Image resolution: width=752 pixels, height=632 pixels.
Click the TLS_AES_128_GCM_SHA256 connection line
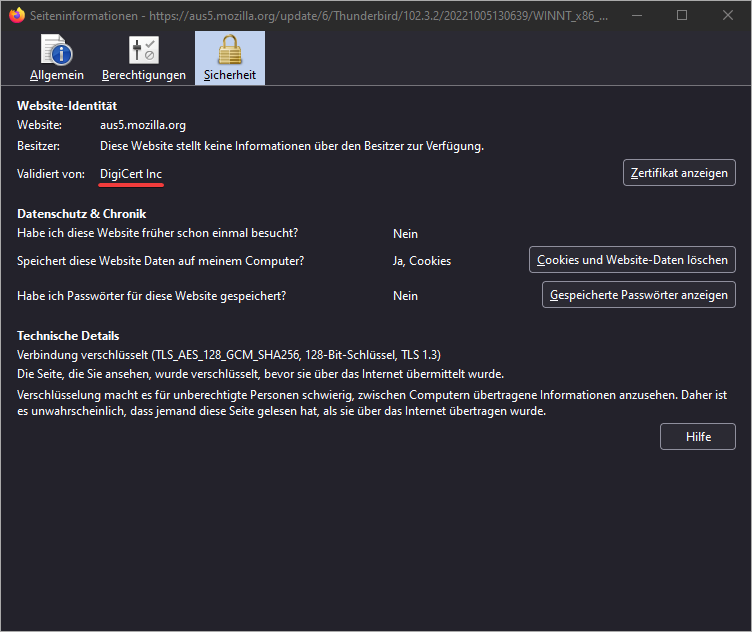pyautogui.click(x=229, y=355)
